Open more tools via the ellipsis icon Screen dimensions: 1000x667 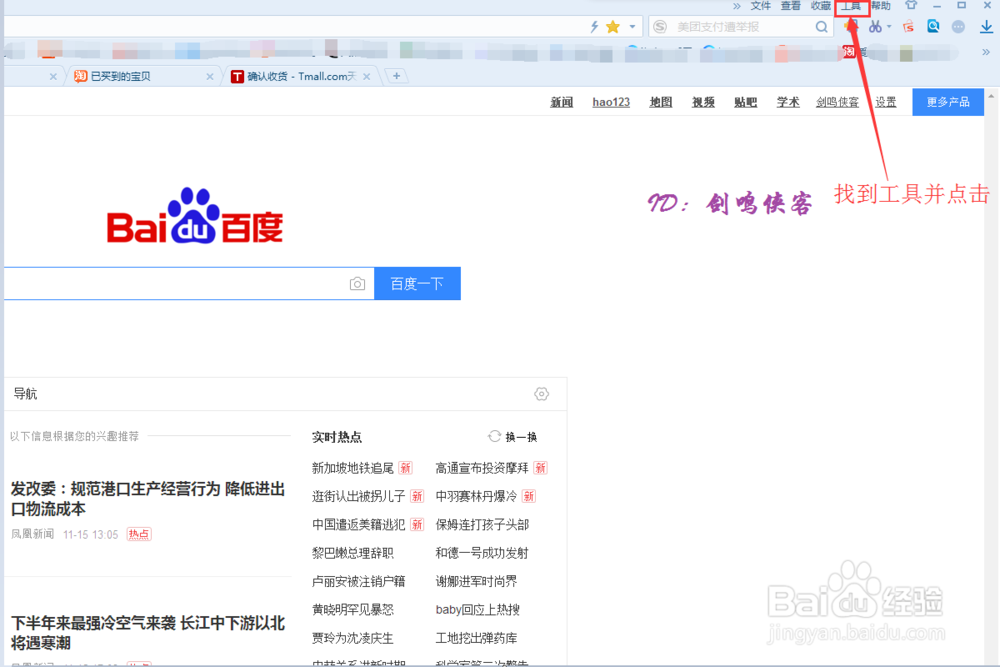[957, 27]
